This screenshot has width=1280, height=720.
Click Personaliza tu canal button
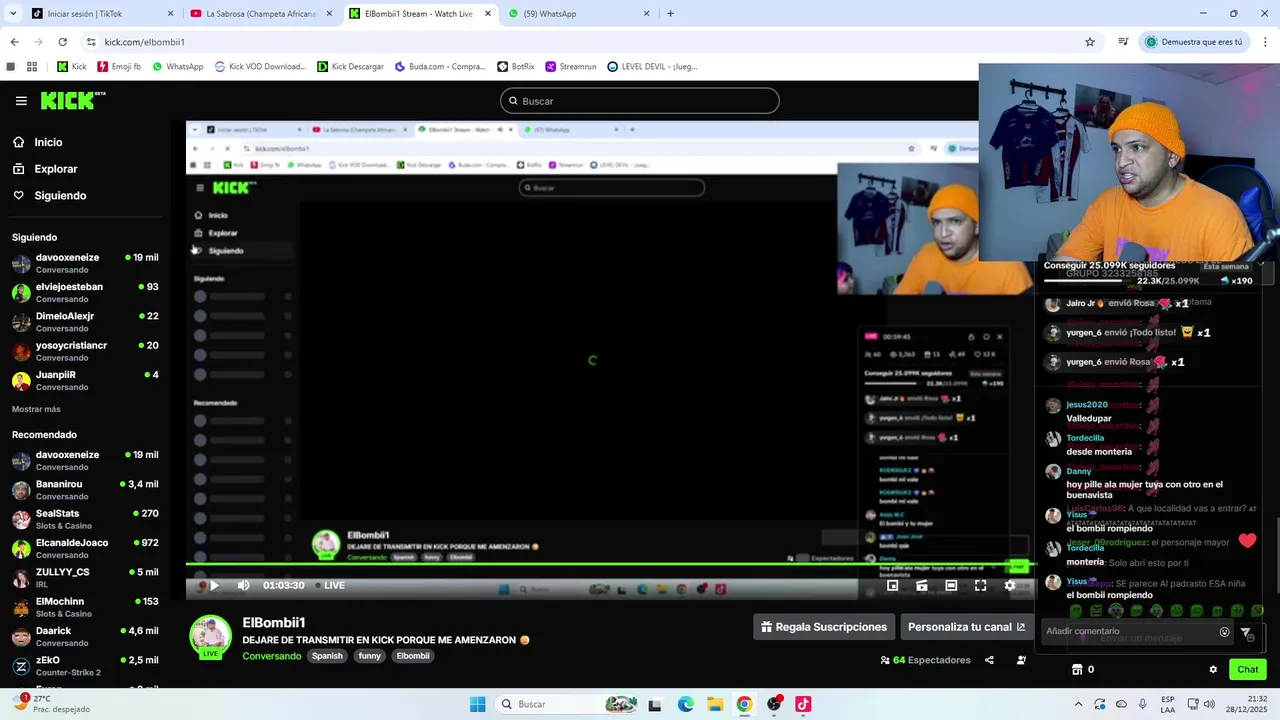tap(966, 627)
